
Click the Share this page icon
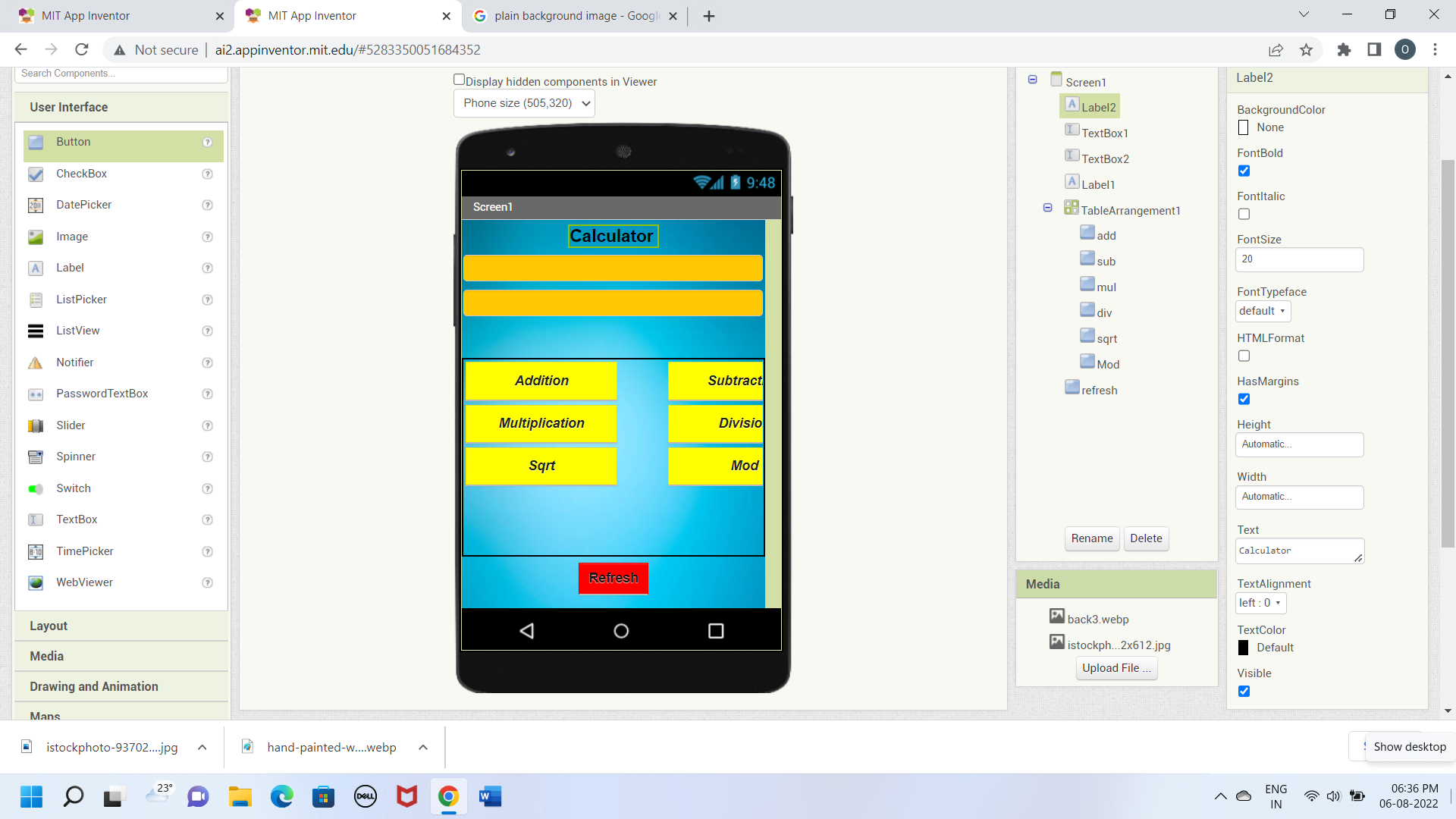click(1276, 50)
